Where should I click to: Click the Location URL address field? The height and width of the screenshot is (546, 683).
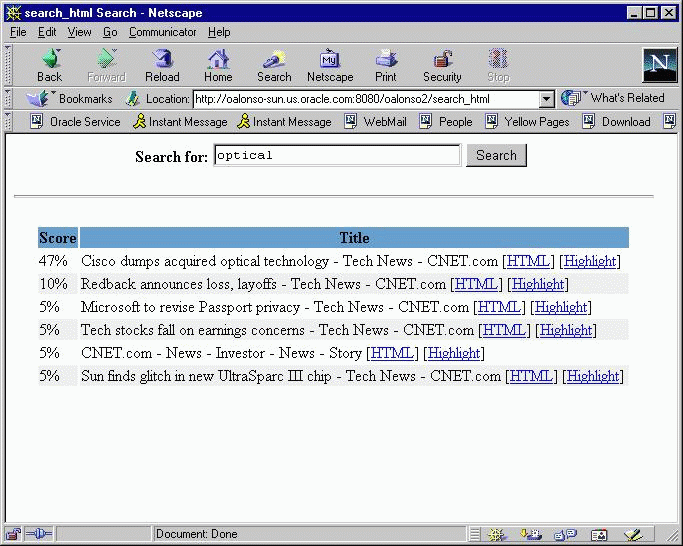(x=366, y=99)
